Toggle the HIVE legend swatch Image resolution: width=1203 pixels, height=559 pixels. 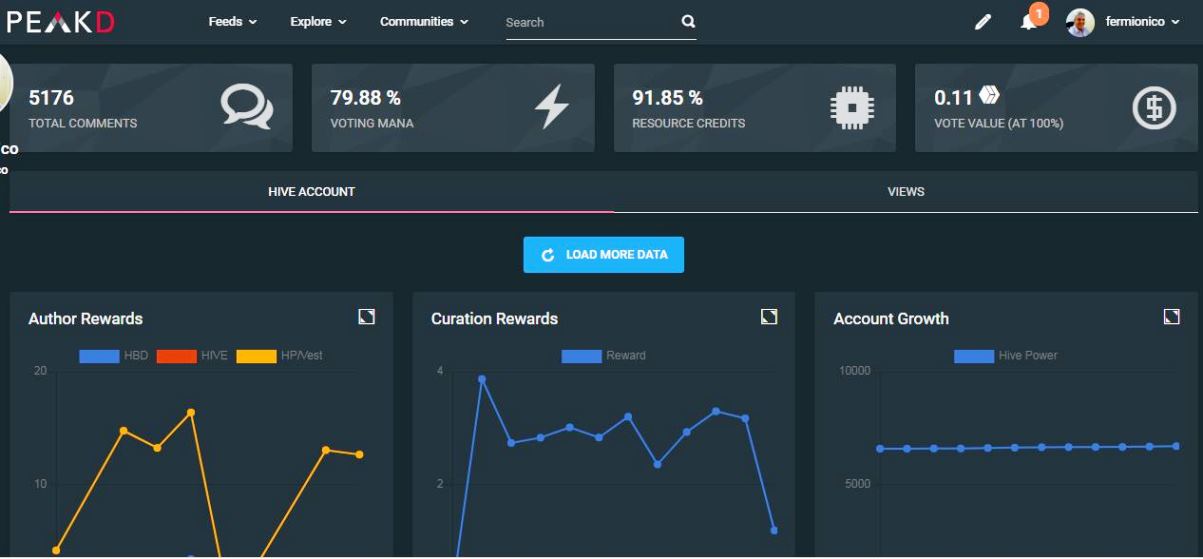(176, 356)
